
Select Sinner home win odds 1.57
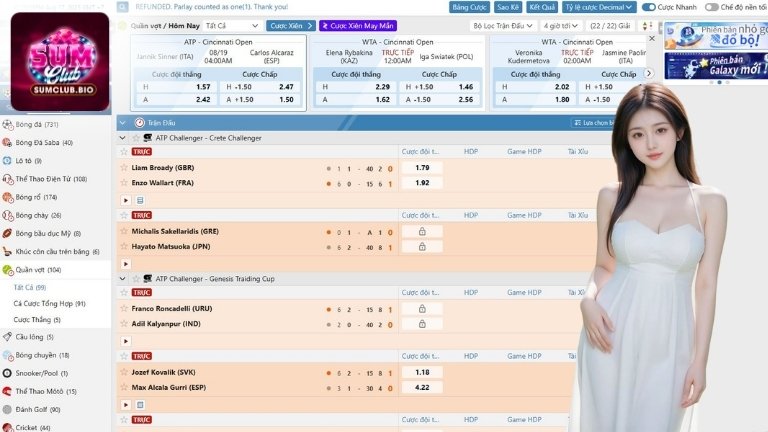click(x=177, y=87)
